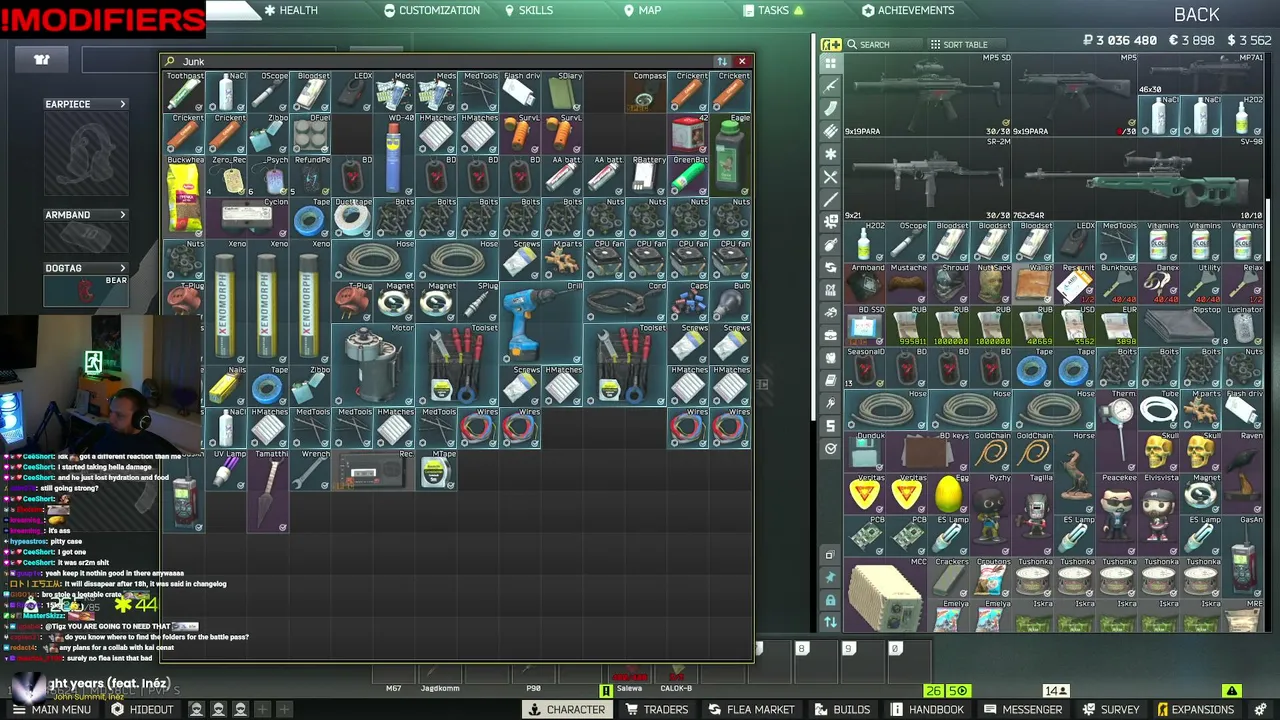This screenshot has height=720, width=1280.
Task: Click the SR-2M weapon in stash
Action: point(928,179)
